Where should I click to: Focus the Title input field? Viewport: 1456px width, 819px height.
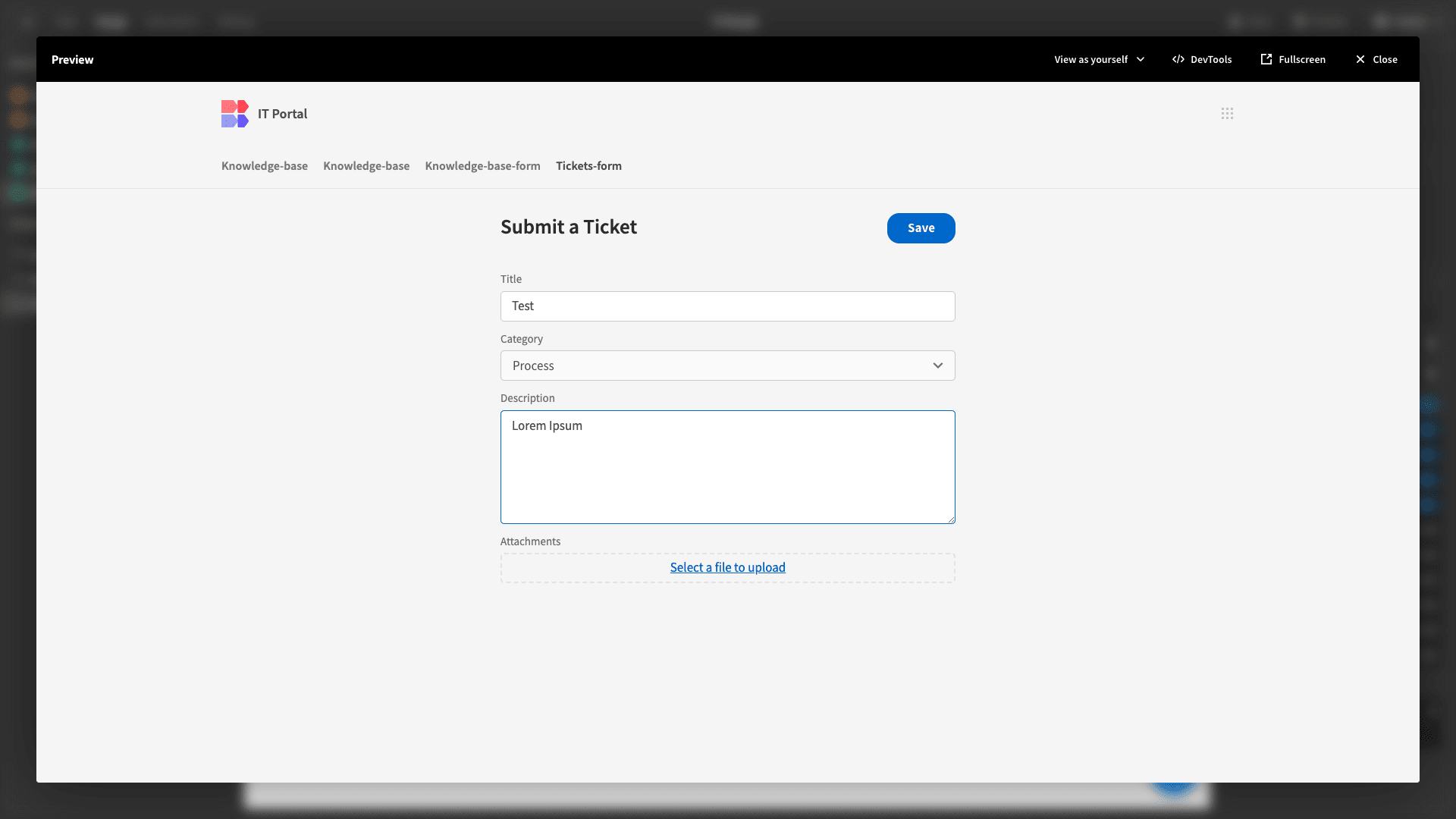tap(727, 306)
